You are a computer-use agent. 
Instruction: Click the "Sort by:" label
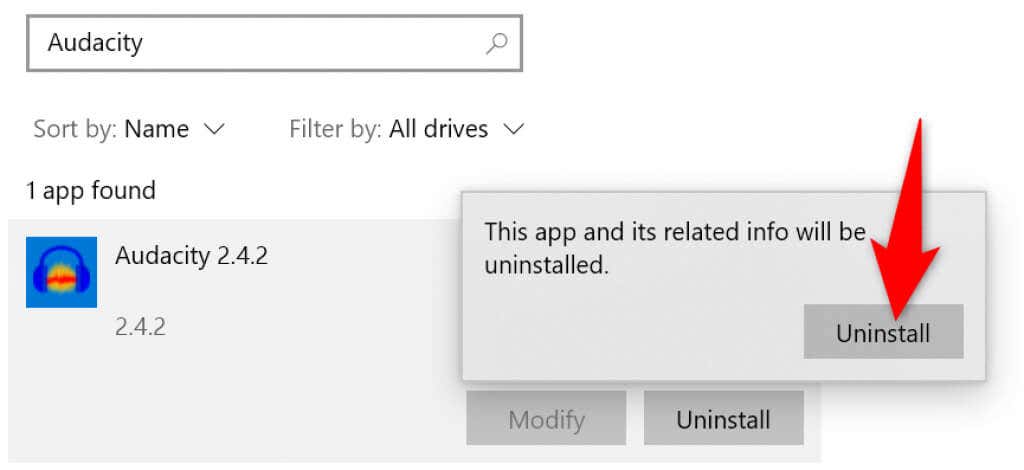click(x=75, y=129)
